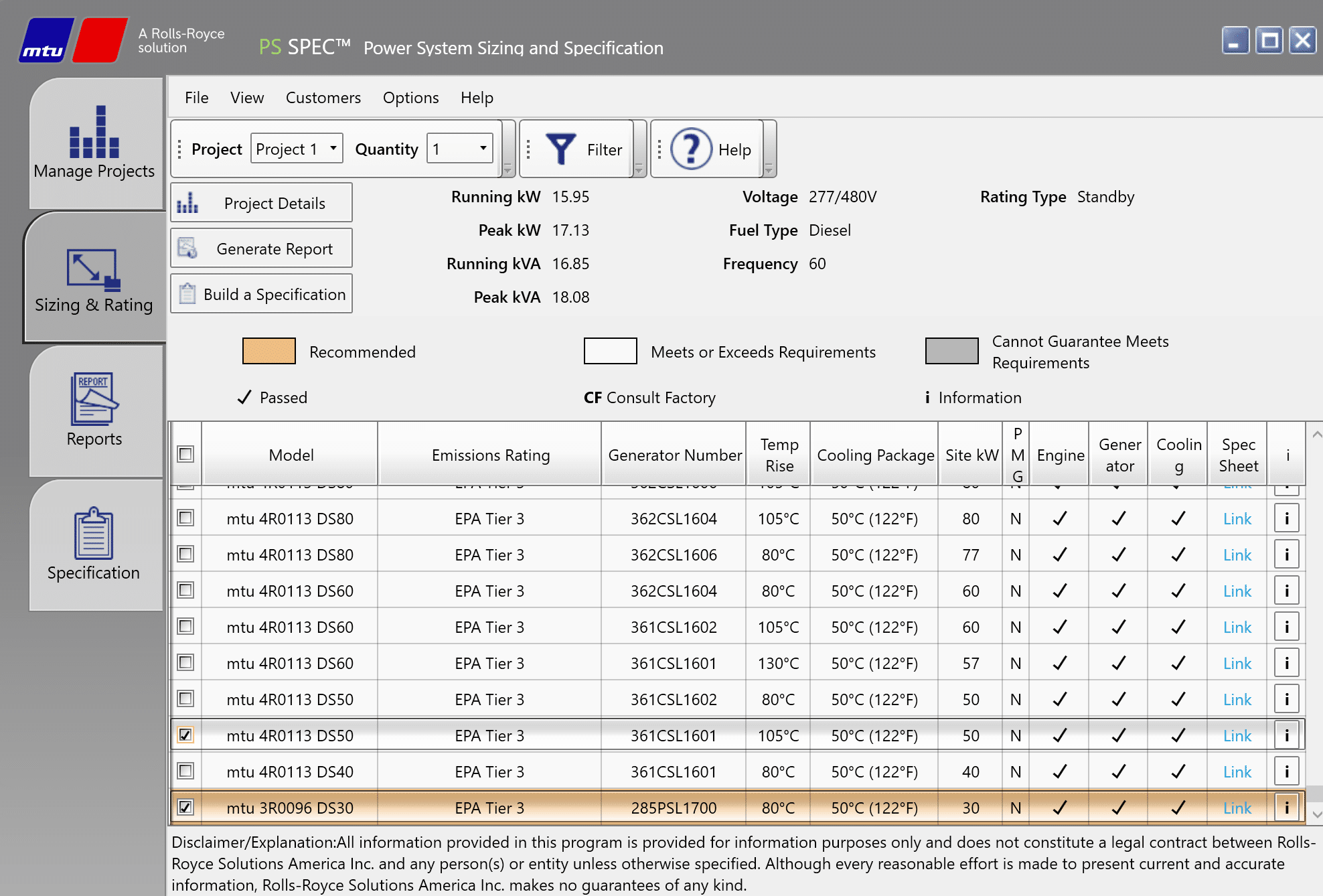Open the Reports section icon

pos(94,398)
